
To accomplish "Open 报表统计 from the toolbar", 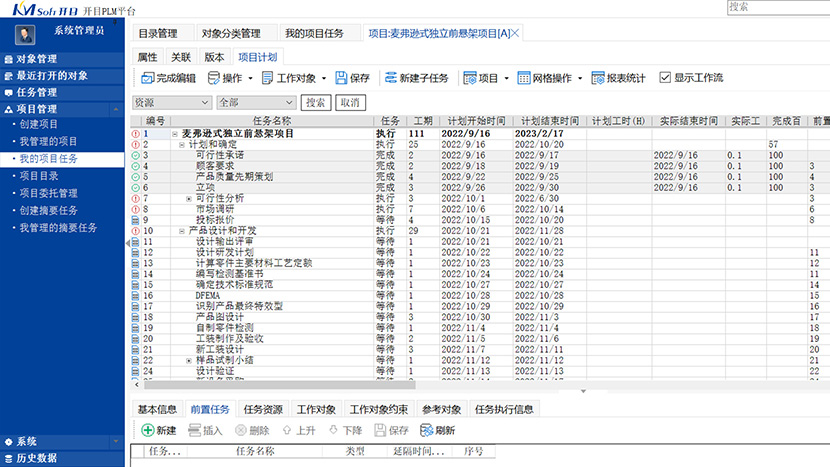I will pos(598,78).
